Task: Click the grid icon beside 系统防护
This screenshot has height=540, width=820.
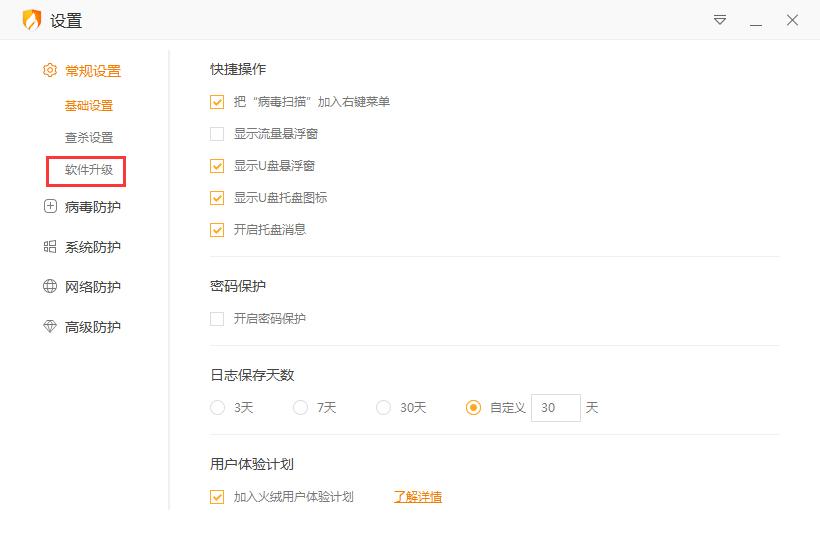Action: (50, 247)
